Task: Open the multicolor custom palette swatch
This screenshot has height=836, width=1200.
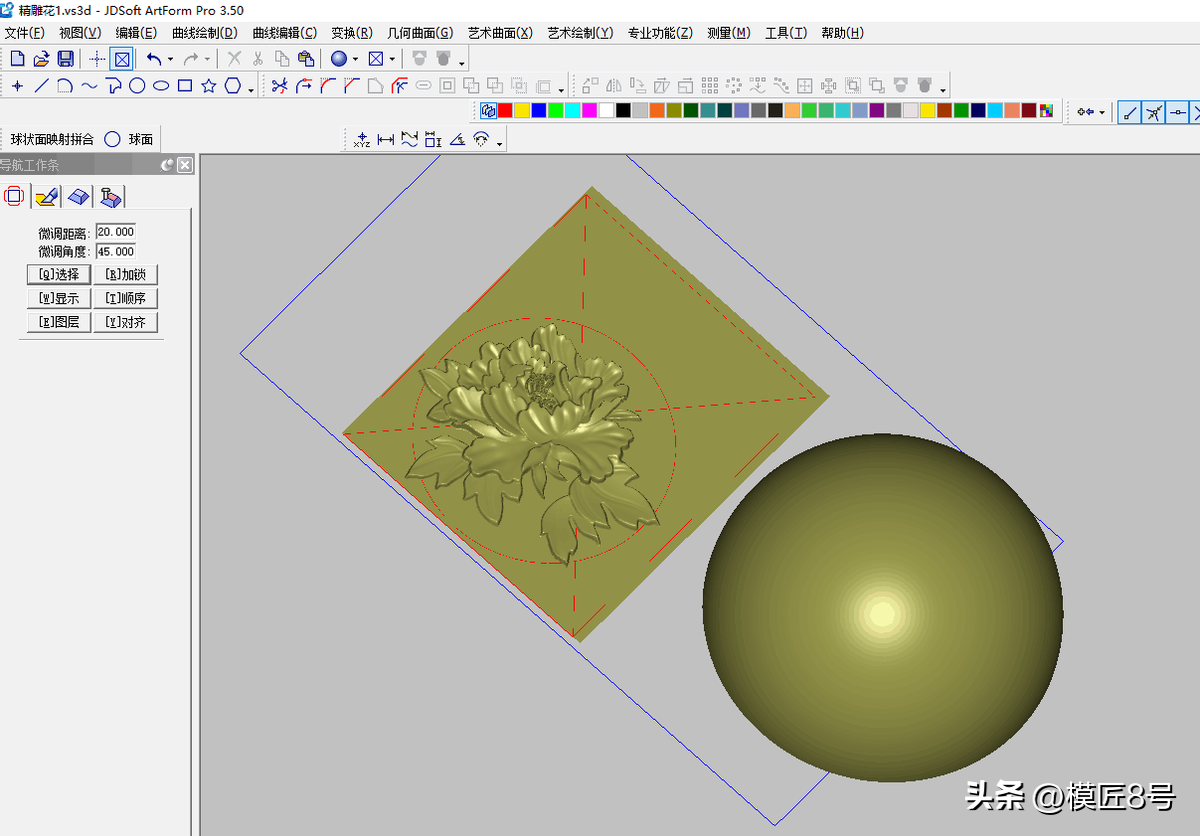Action: 1046,111
